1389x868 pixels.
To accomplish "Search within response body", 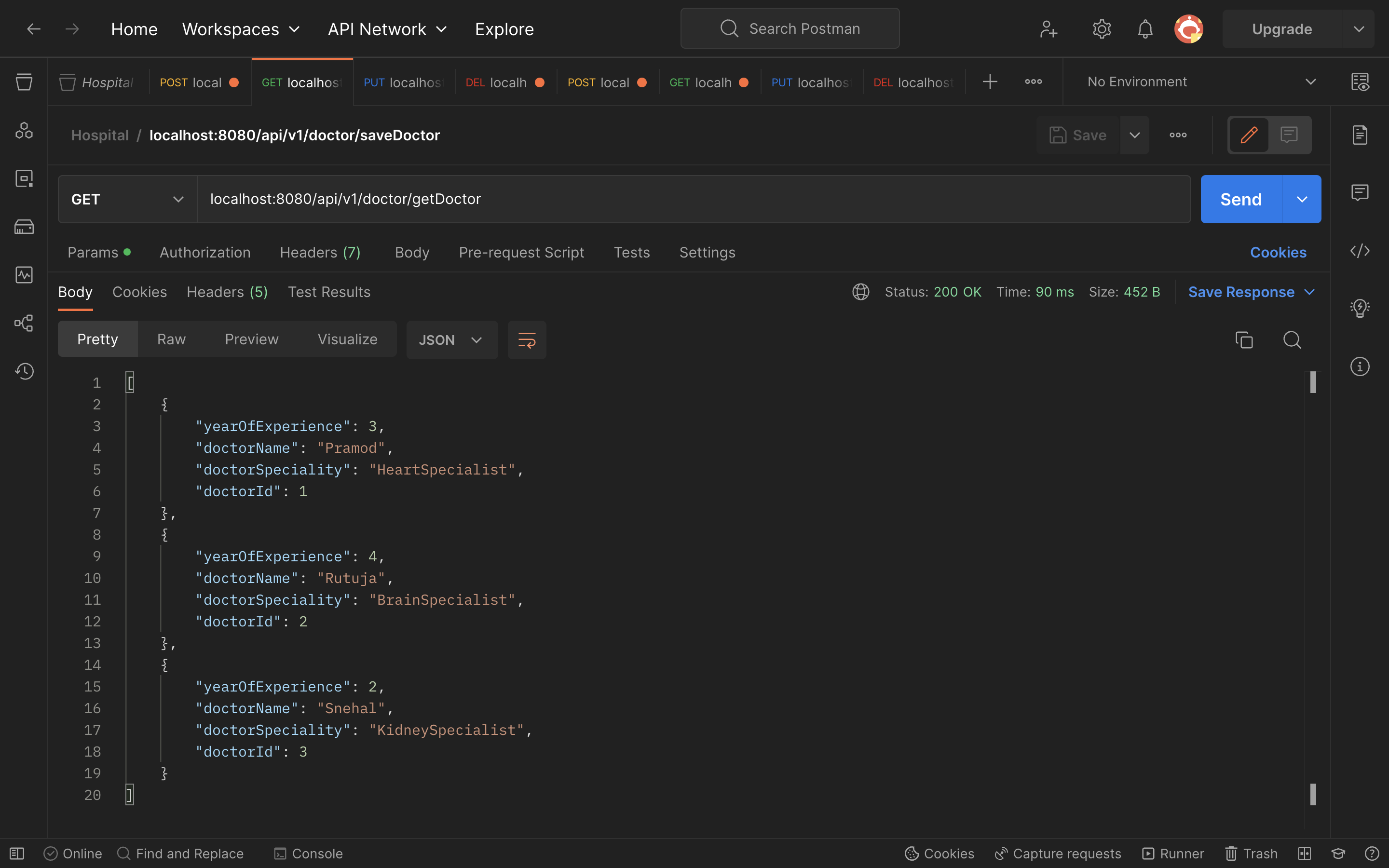I will 1292,340.
